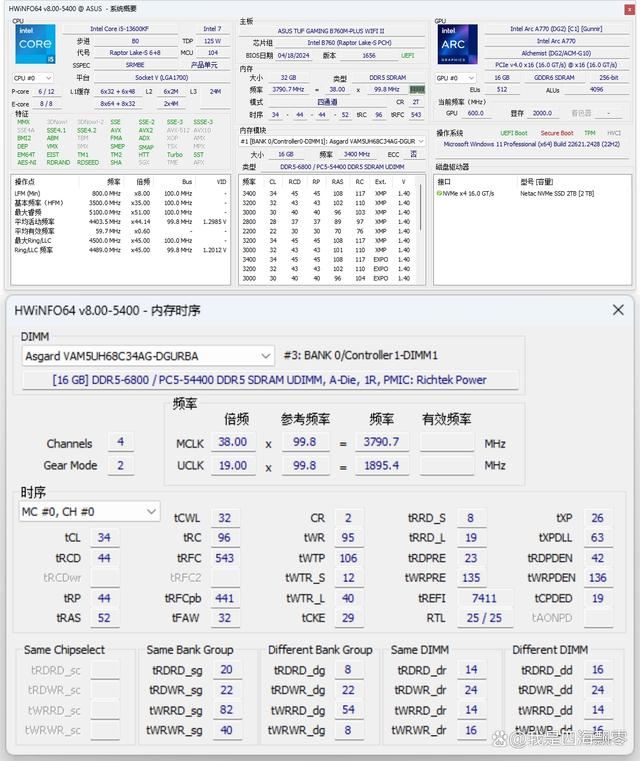Click the tRRD_S value 8
640x761 pixels.
[471, 518]
